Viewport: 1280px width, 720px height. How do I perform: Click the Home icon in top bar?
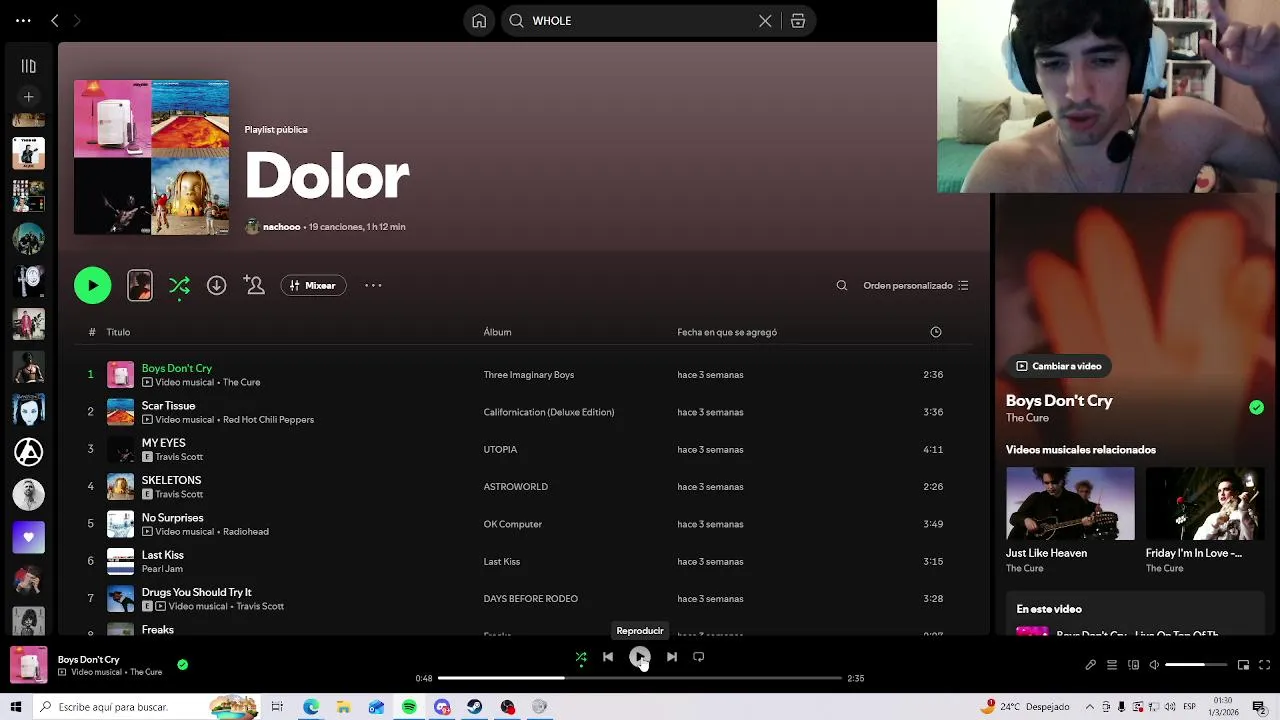coord(479,21)
